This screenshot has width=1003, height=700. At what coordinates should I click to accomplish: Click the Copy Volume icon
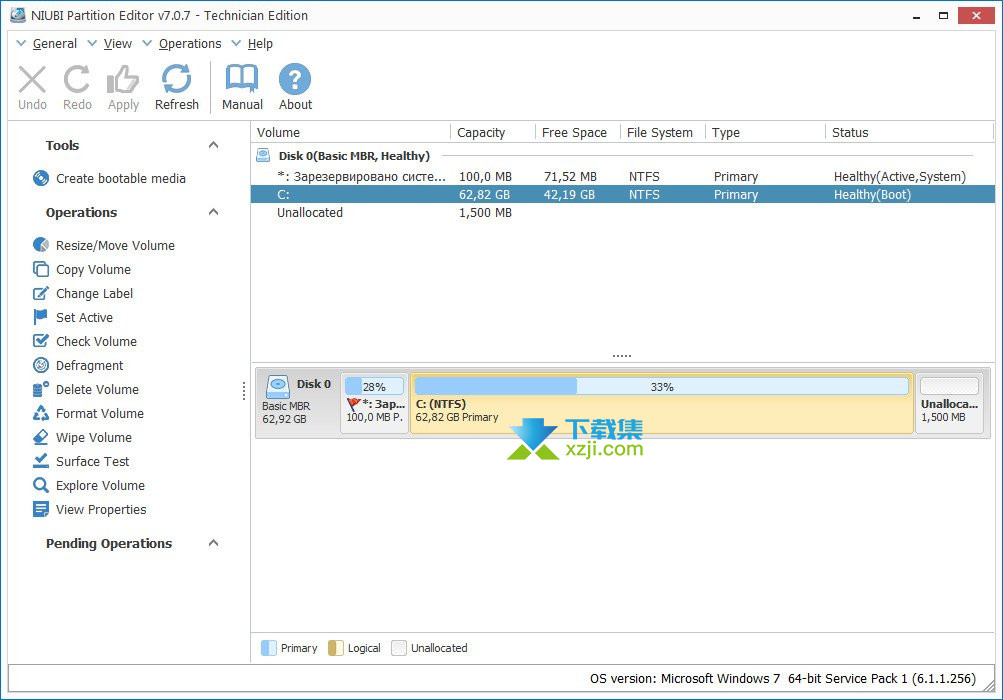click(x=41, y=269)
